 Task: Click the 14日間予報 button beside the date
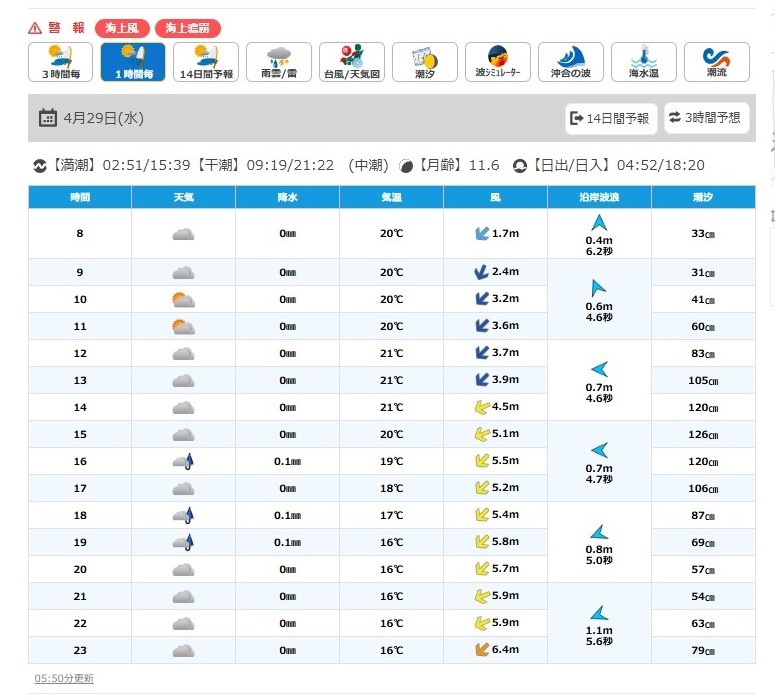coord(609,118)
